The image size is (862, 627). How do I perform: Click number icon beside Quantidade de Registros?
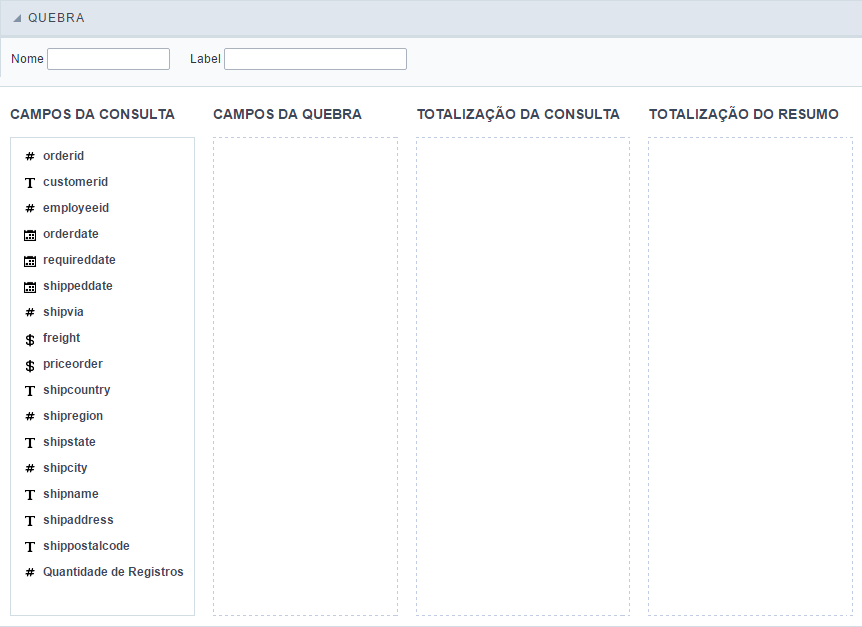click(x=30, y=573)
